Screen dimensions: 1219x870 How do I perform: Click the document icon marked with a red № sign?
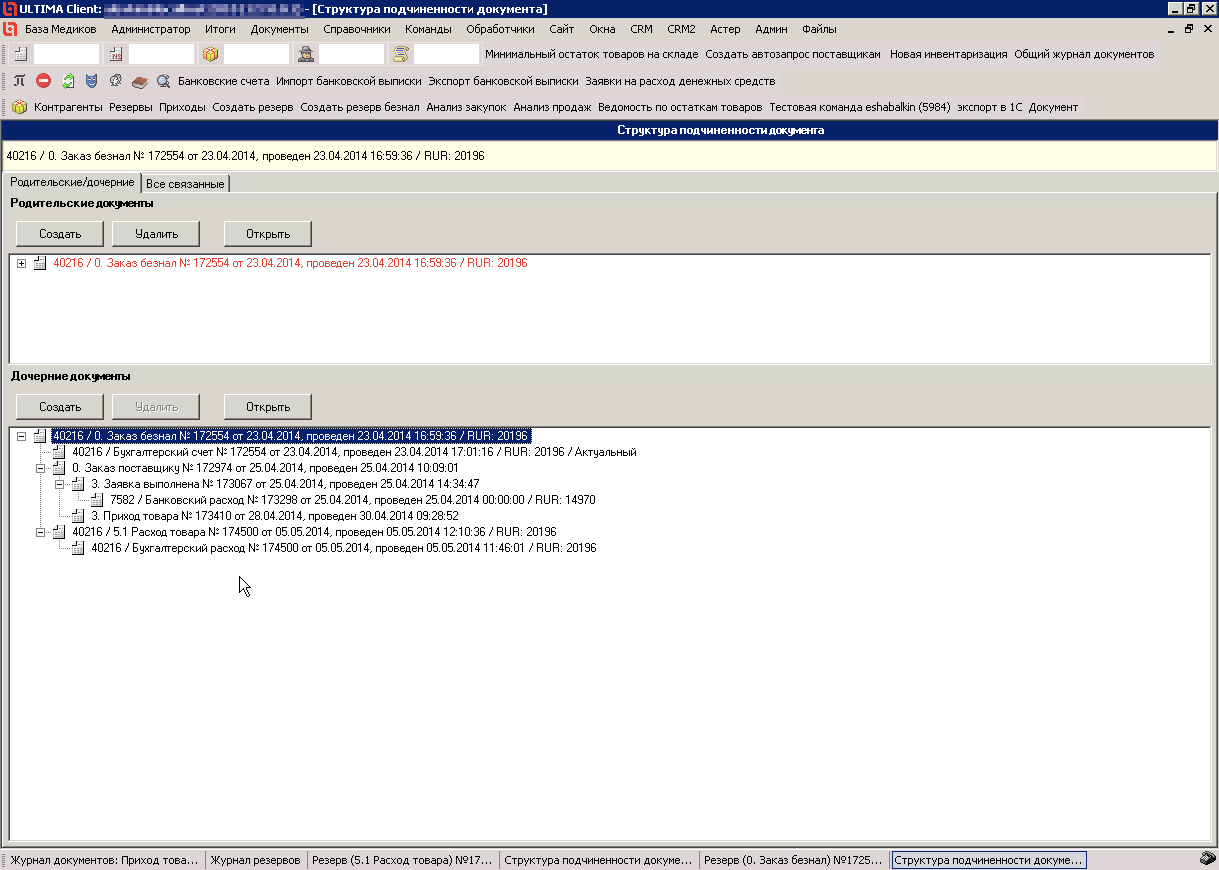[115, 54]
